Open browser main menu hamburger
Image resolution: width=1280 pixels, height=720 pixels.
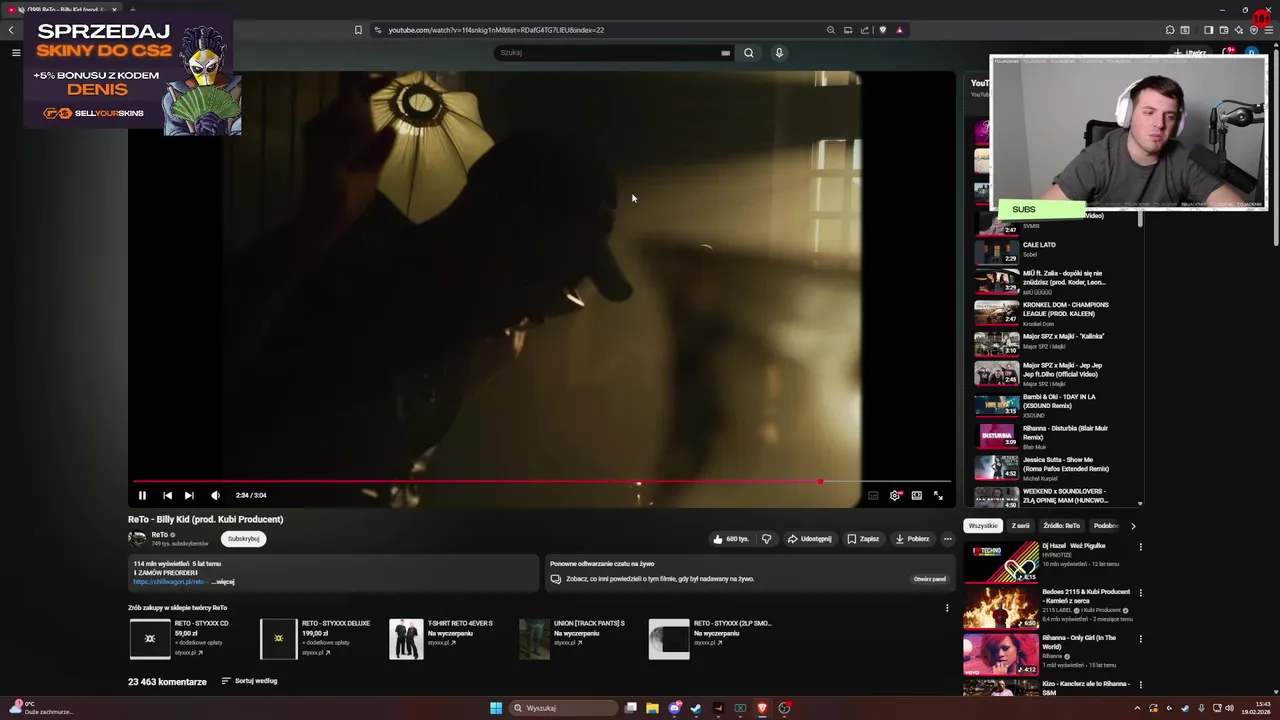click(1269, 30)
